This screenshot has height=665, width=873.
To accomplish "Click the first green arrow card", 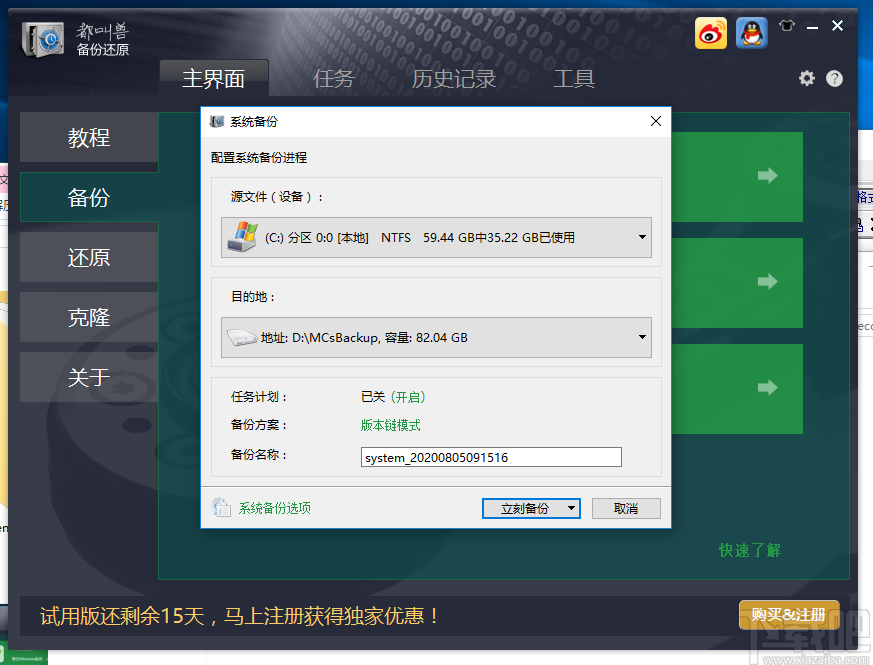I will coord(737,177).
